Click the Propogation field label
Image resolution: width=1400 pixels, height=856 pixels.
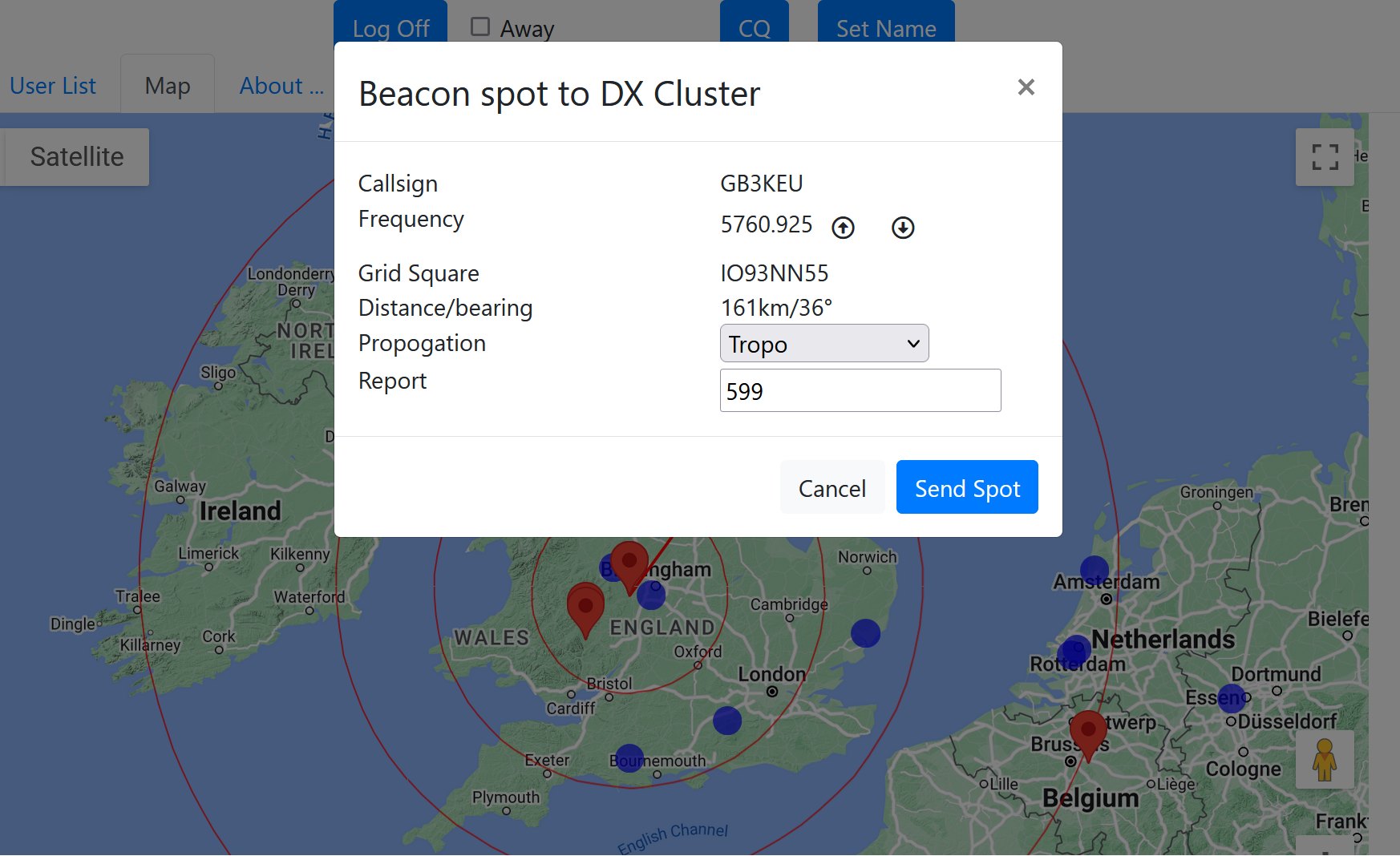click(422, 344)
